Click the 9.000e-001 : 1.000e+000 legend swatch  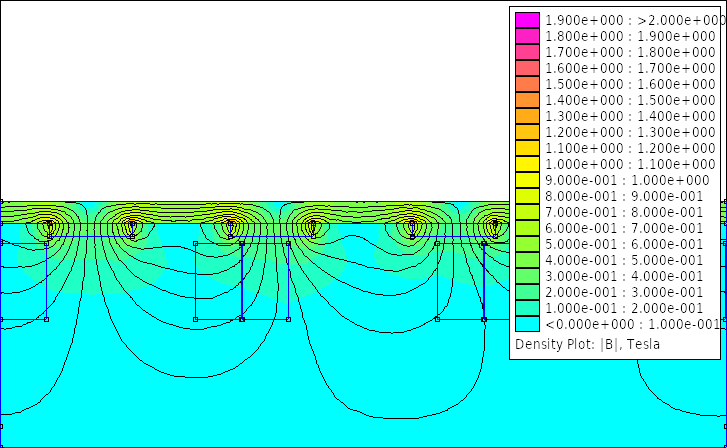tap(527, 180)
